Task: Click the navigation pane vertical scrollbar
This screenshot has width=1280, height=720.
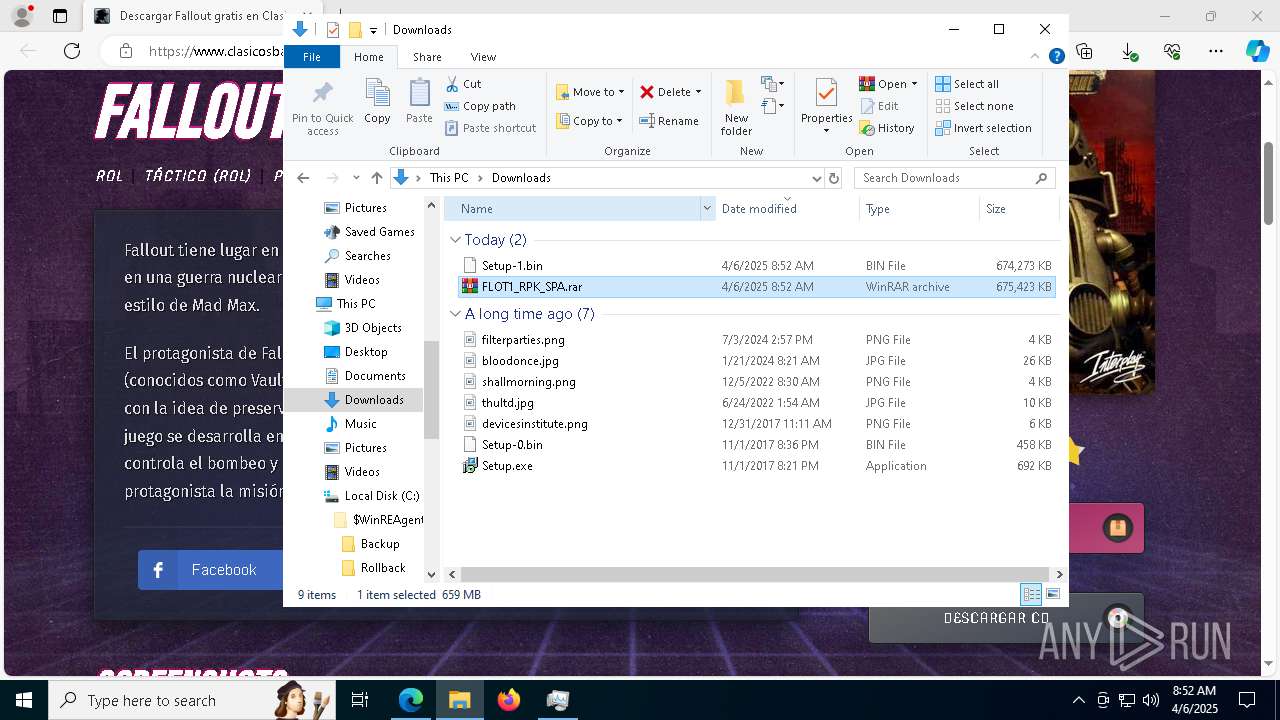Action: [x=432, y=390]
